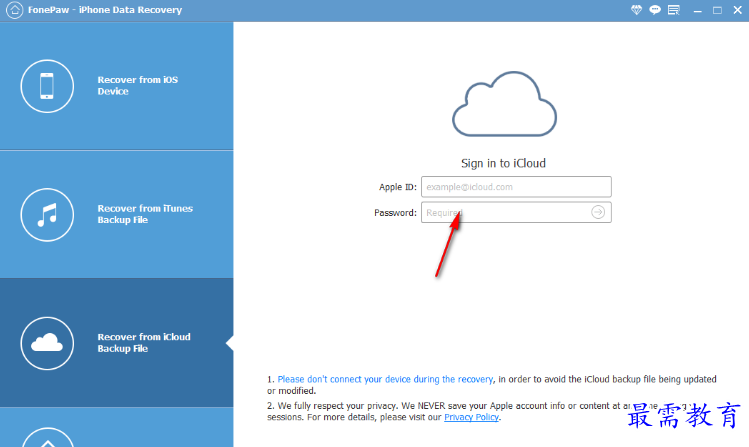Viewport: 749px width, 447px height.
Task: Click the home icon in title bar
Action: pos(14,10)
